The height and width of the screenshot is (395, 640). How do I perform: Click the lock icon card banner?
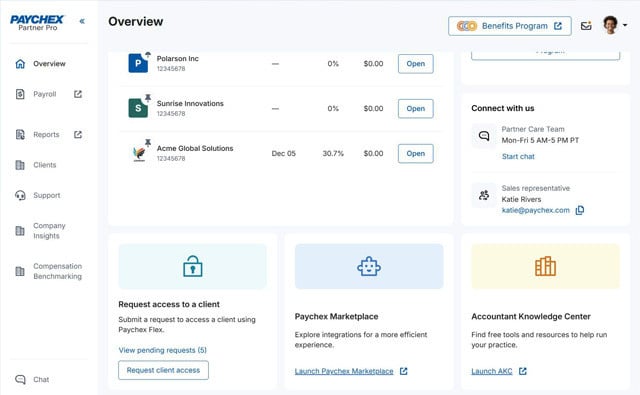tap(192, 266)
